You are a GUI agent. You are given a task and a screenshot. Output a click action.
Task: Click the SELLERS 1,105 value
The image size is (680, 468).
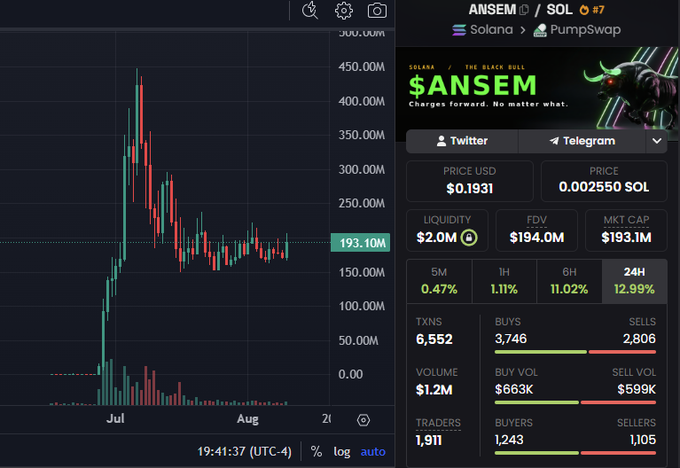[643, 440]
